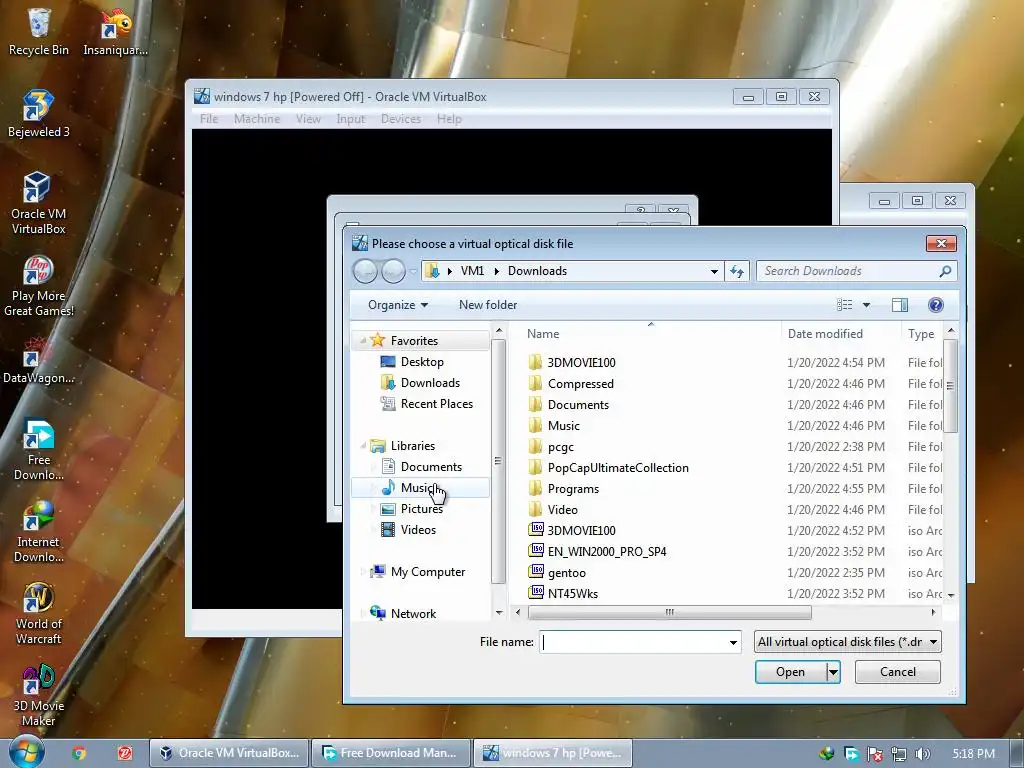Launch World of Warcraft desktop icon
Viewport: 1024px width, 768px height.
[39, 613]
